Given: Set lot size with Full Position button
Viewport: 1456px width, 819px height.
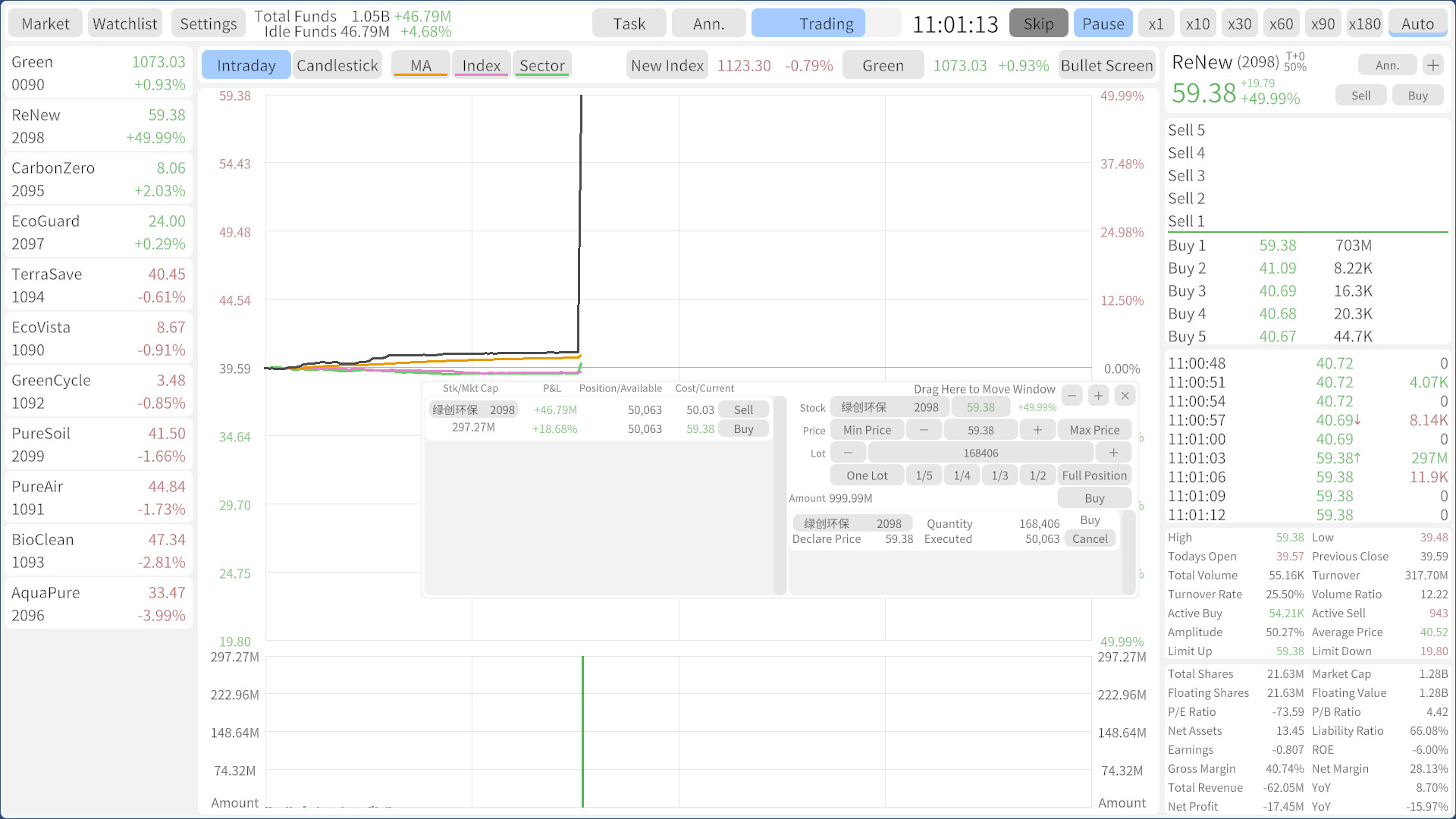Looking at the screenshot, I should tap(1094, 475).
